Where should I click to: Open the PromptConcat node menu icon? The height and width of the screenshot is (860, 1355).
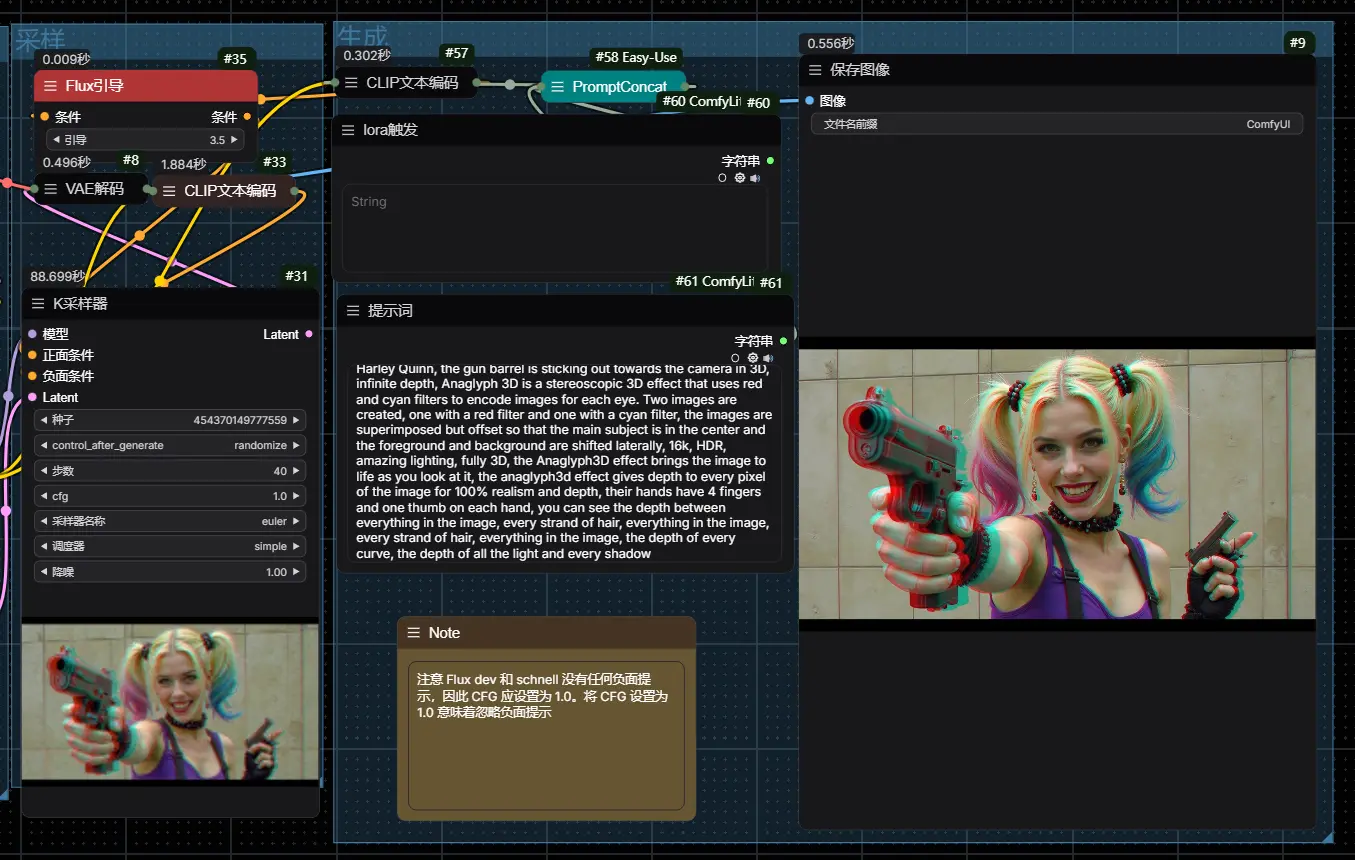(557, 87)
